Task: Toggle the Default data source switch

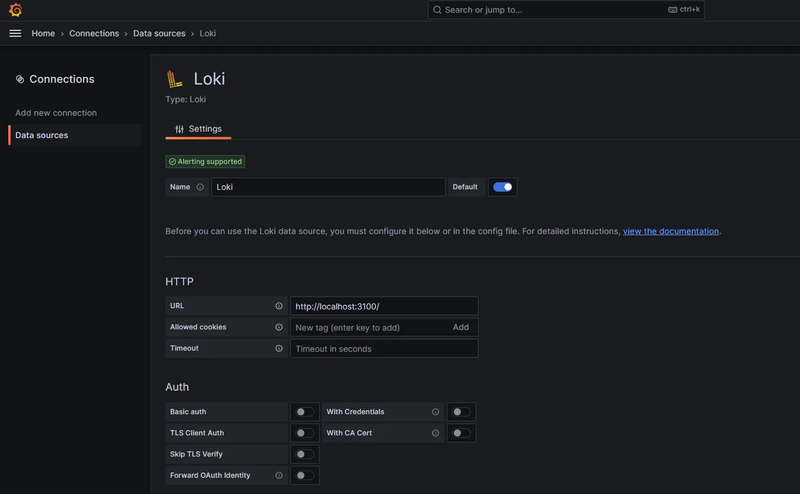Action: click(x=503, y=187)
